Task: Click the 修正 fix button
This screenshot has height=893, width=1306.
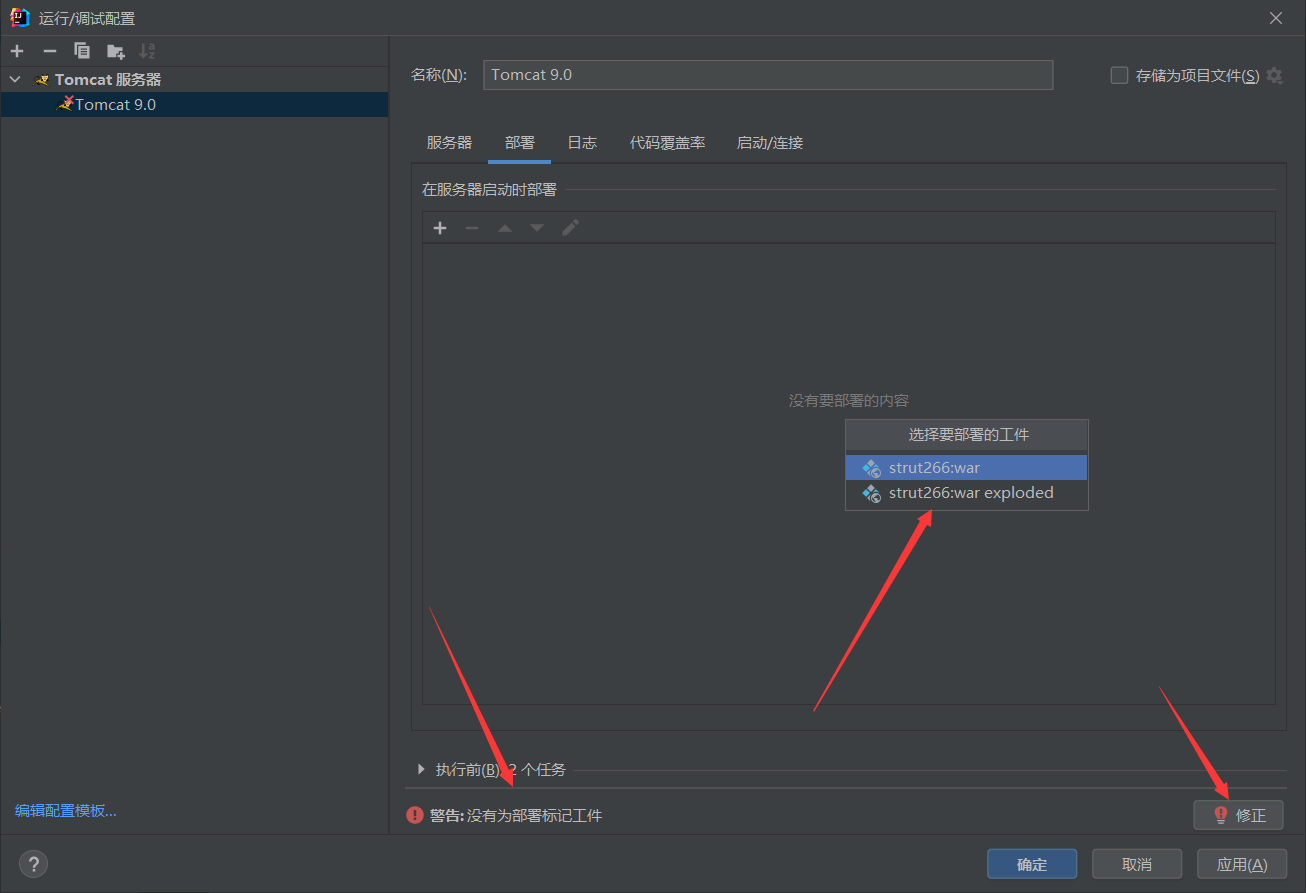Action: click(1238, 815)
